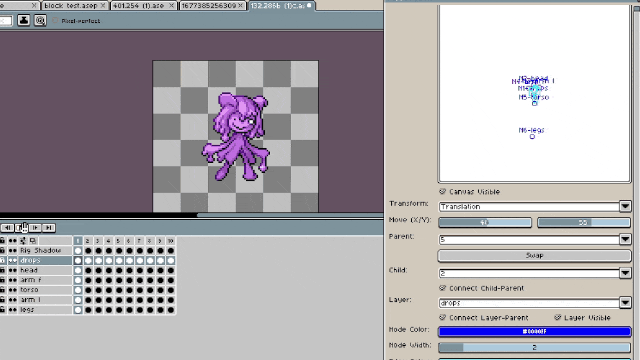Open the Parent dropdown
640x360 pixels.
point(534,239)
